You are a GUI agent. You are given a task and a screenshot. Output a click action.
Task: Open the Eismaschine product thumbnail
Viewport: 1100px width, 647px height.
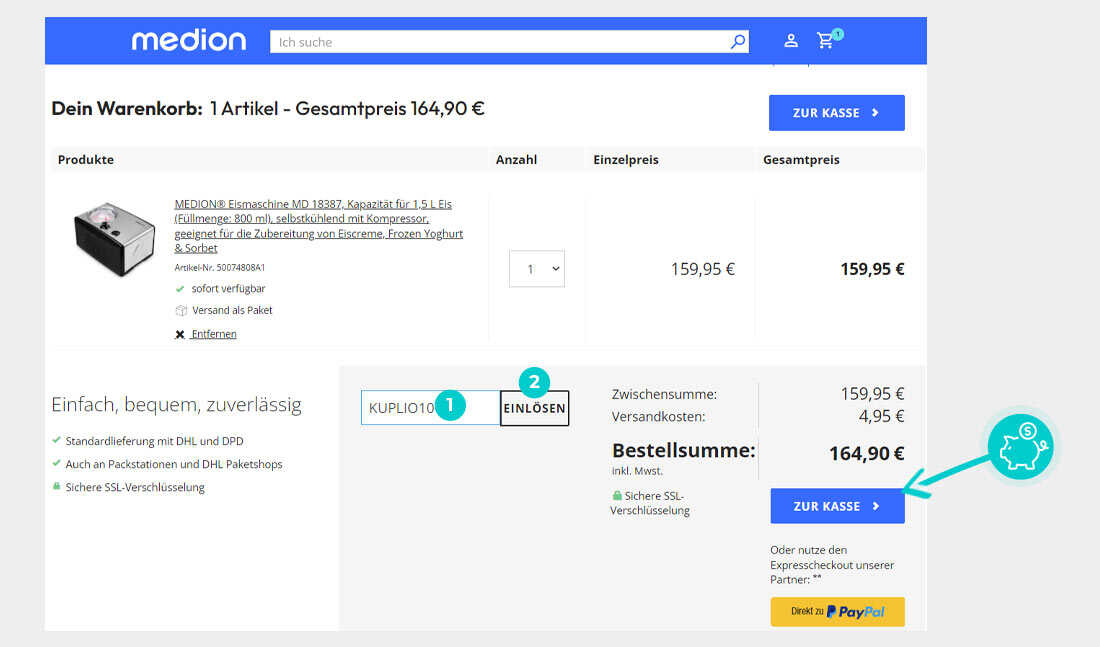pyautogui.click(x=114, y=239)
